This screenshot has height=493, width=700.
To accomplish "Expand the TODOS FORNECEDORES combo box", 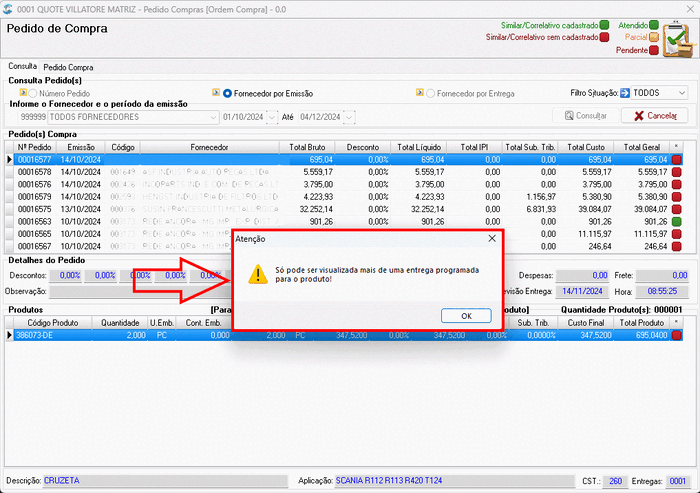I will click(x=213, y=117).
